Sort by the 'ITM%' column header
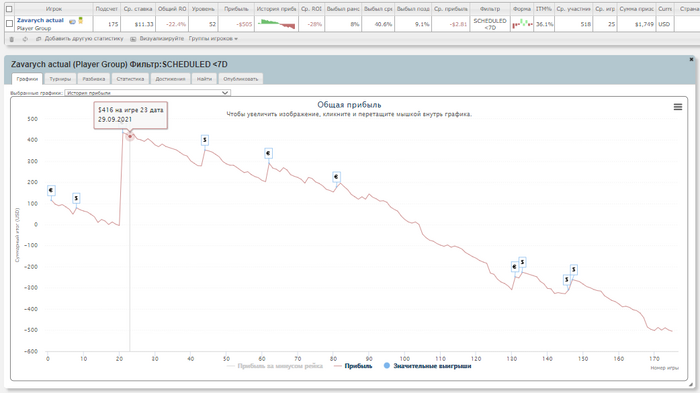The height and width of the screenshot is (393, 700). point(544,9)
